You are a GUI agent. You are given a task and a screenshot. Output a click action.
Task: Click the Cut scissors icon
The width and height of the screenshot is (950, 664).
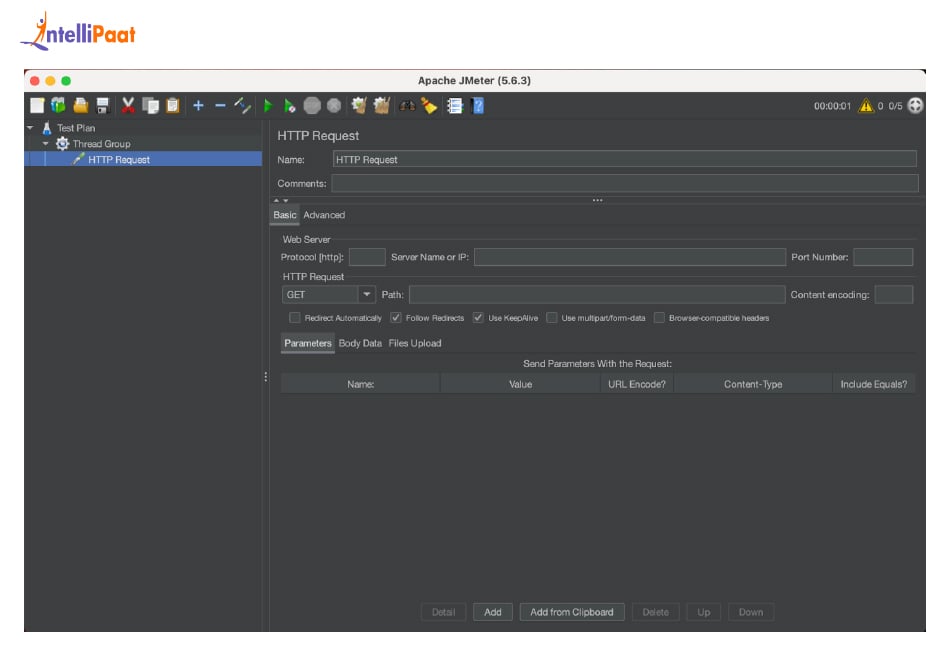pyautogui.click(x=128, y=105)
